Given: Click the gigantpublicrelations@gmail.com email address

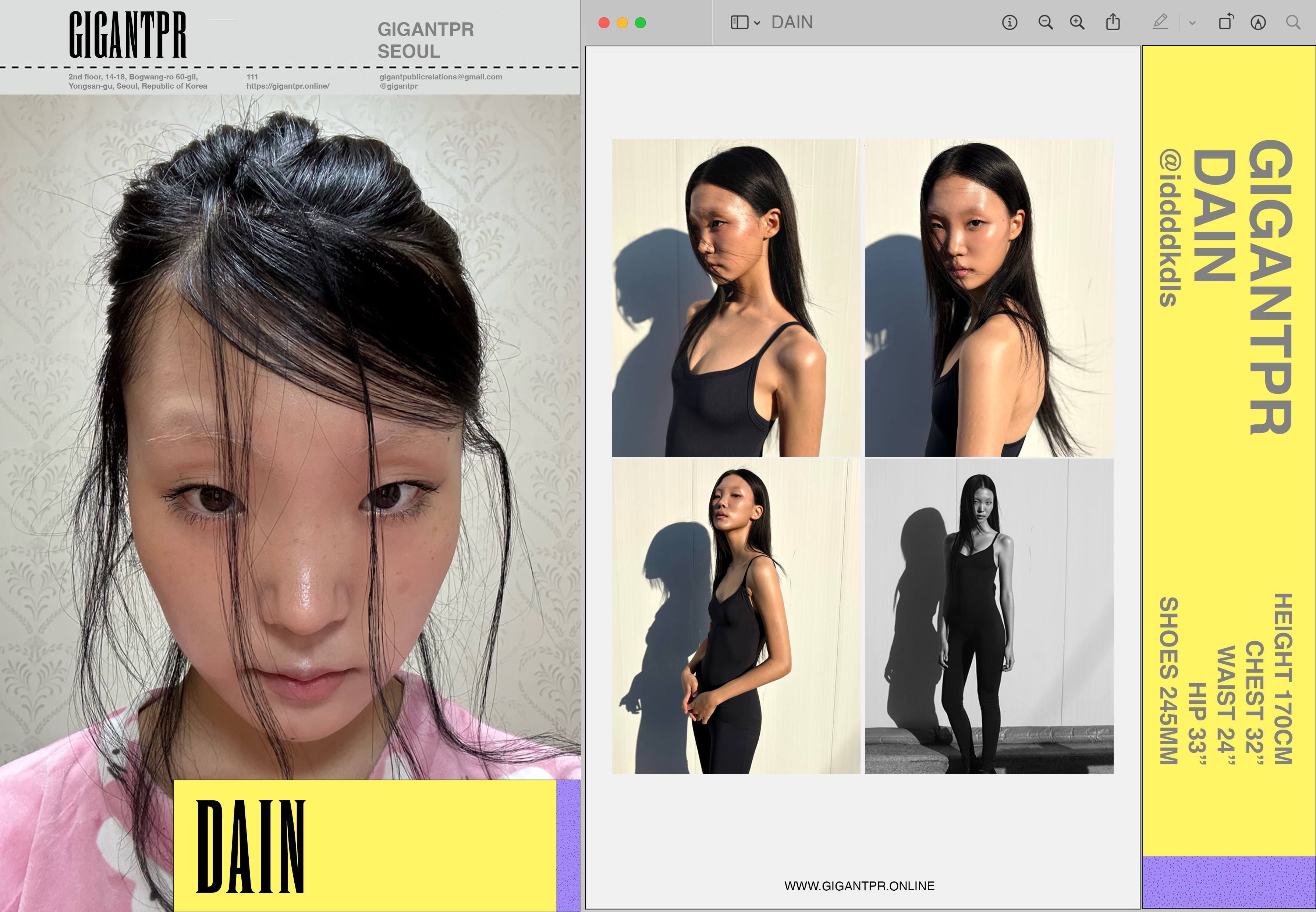Looking at the screenshot, I should (x=440, y=76).
